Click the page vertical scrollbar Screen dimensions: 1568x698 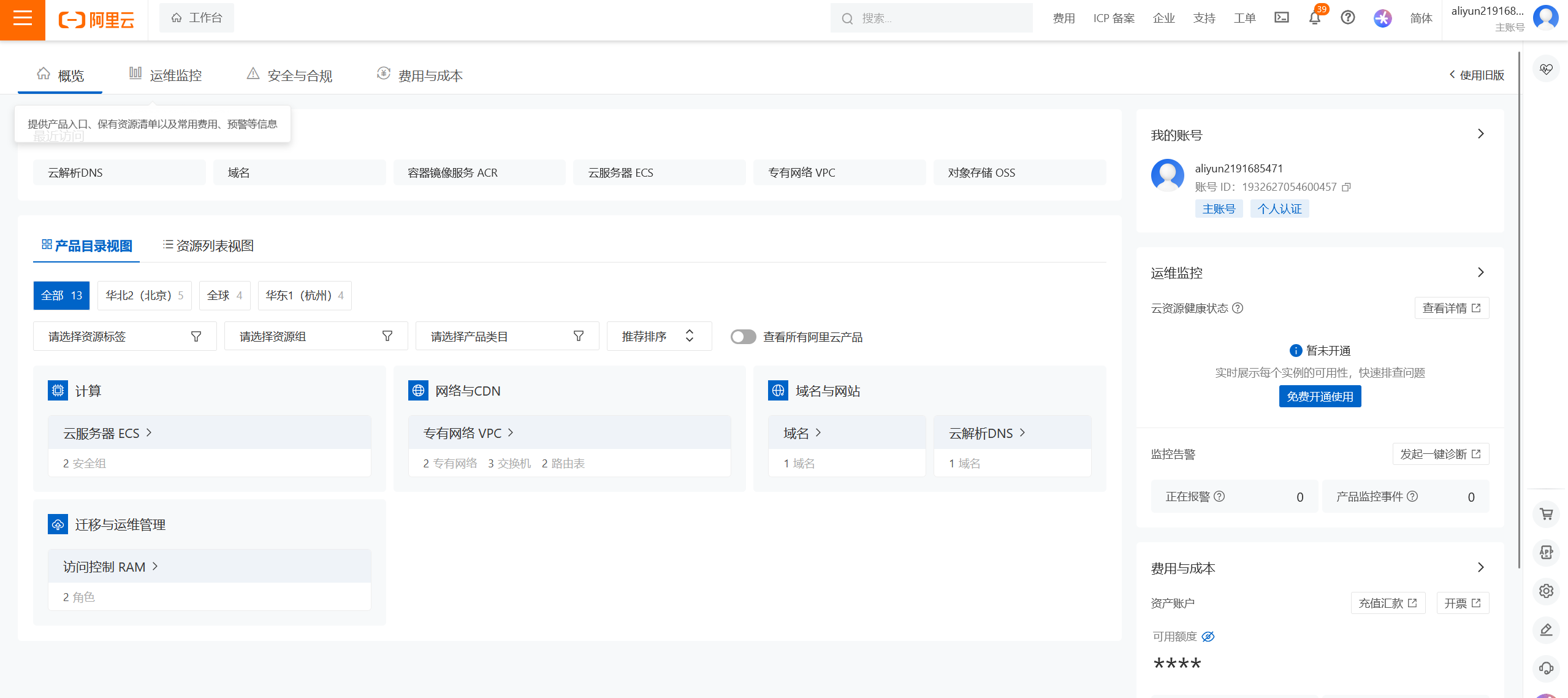pyautogui.click(x=1519, y=310)
